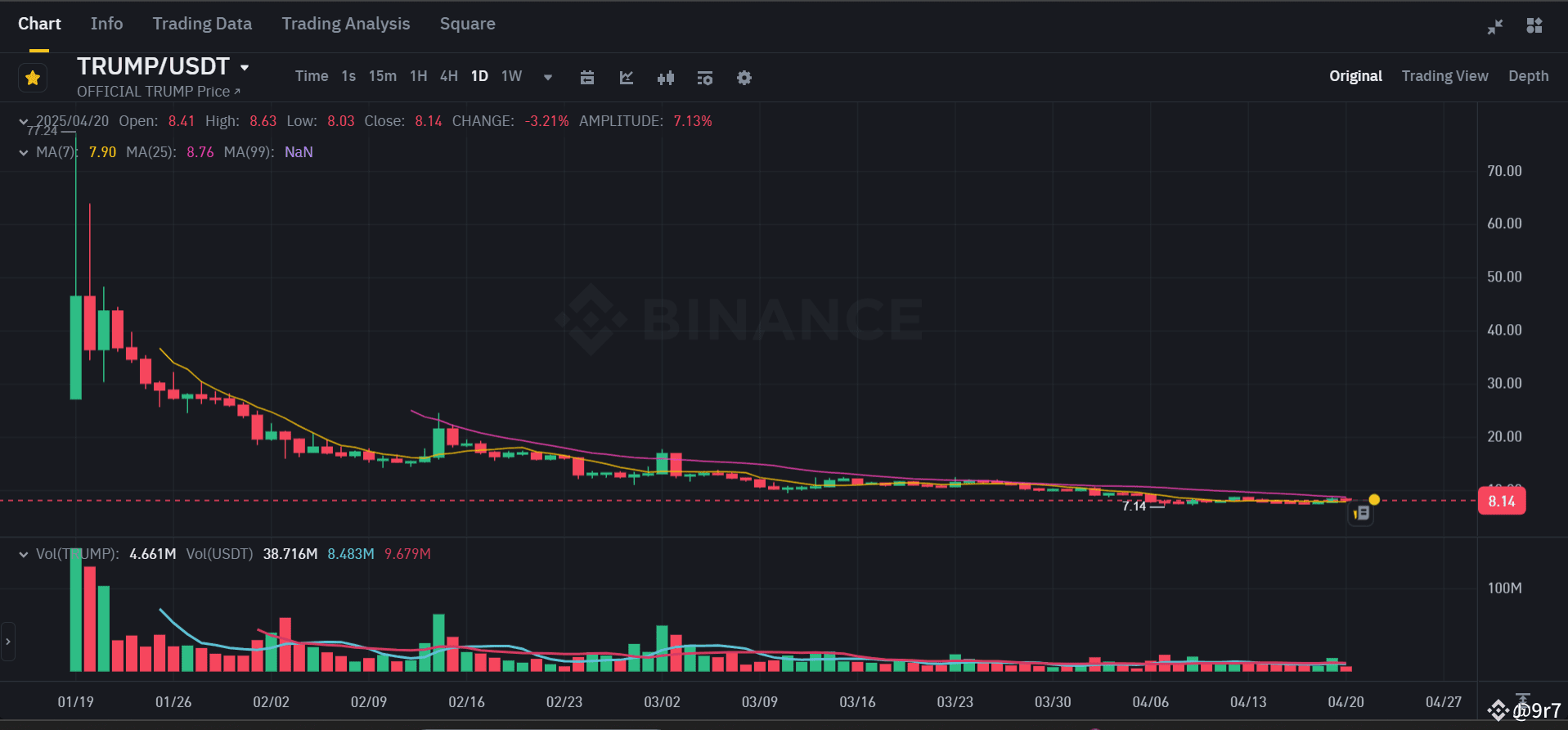
Task: Select the 4H timeframe
Action: click(x=448, y=75)
